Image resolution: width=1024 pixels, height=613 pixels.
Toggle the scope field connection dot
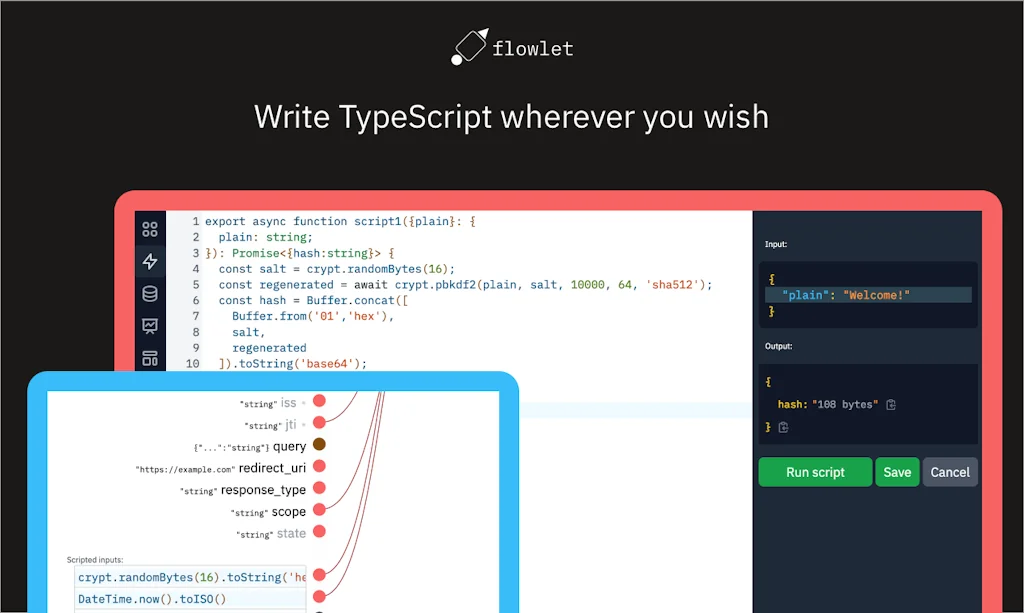point(318,511)
